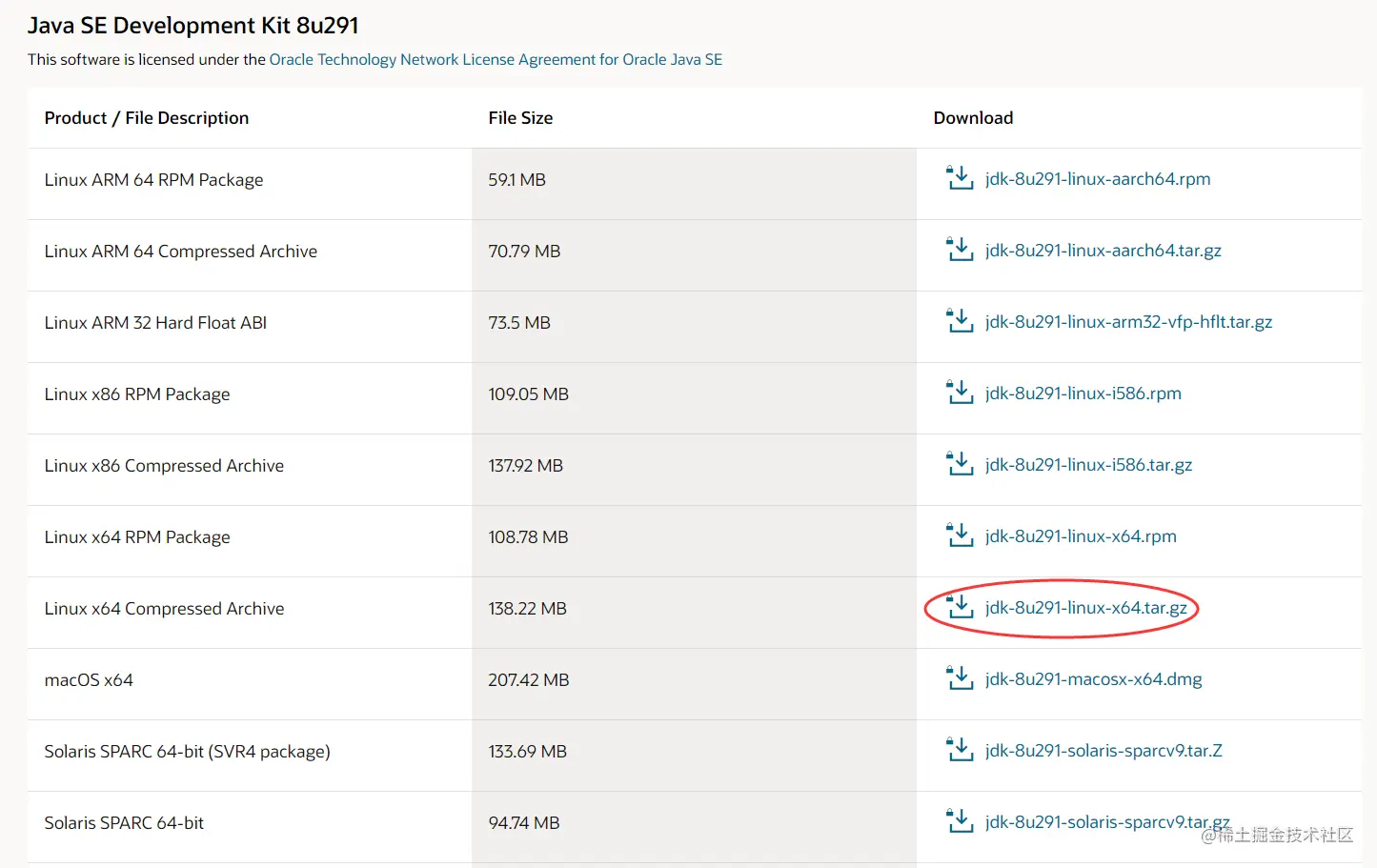Click download icon for linux-x64.rpm
The width and height of the screenshot is (1377, 868).
pyautogui.click(x=959, y=535)
